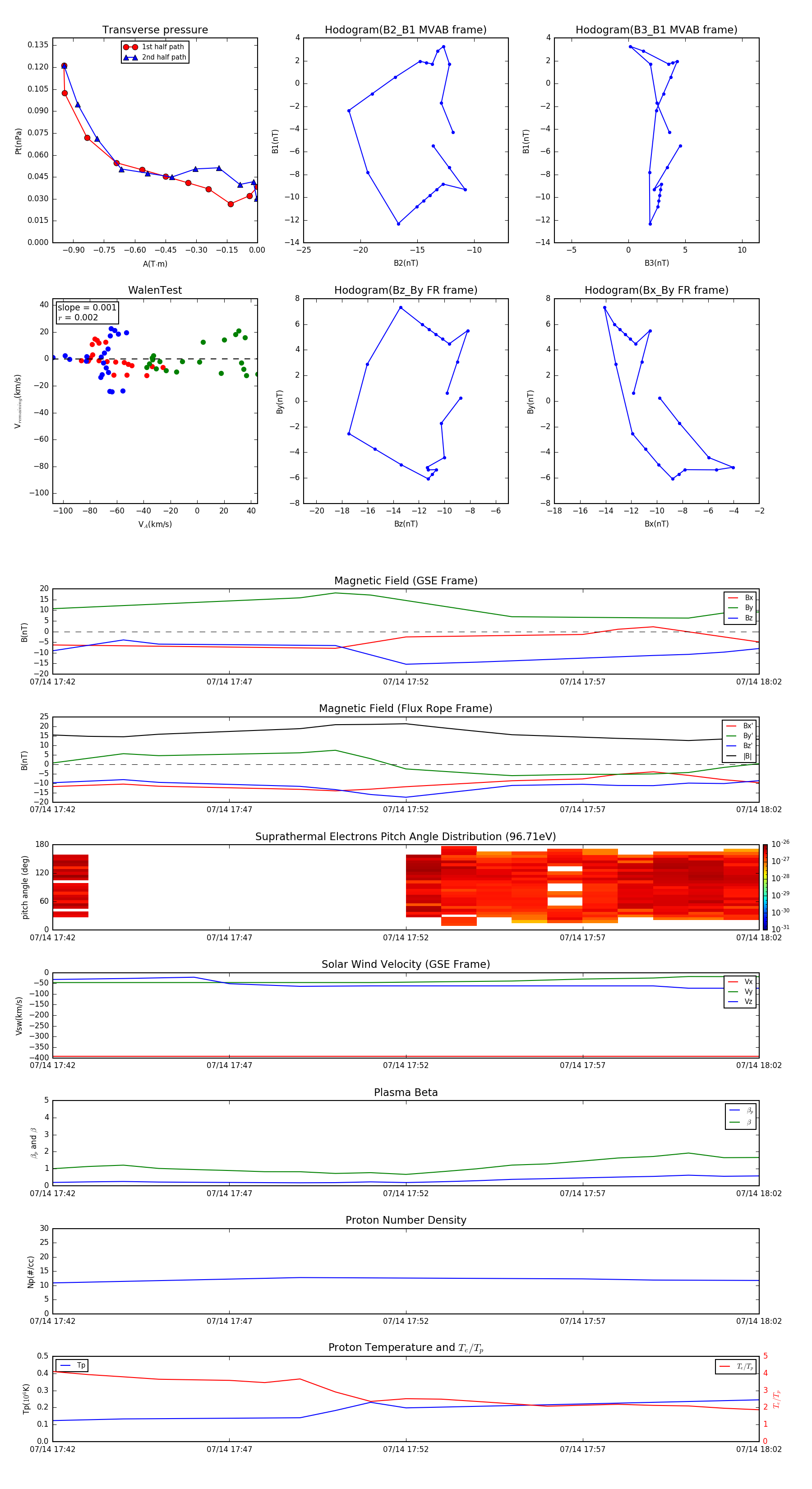Select the Vz legend entry
Screen dimensions: 812x1489
(x=740, y=1002)
